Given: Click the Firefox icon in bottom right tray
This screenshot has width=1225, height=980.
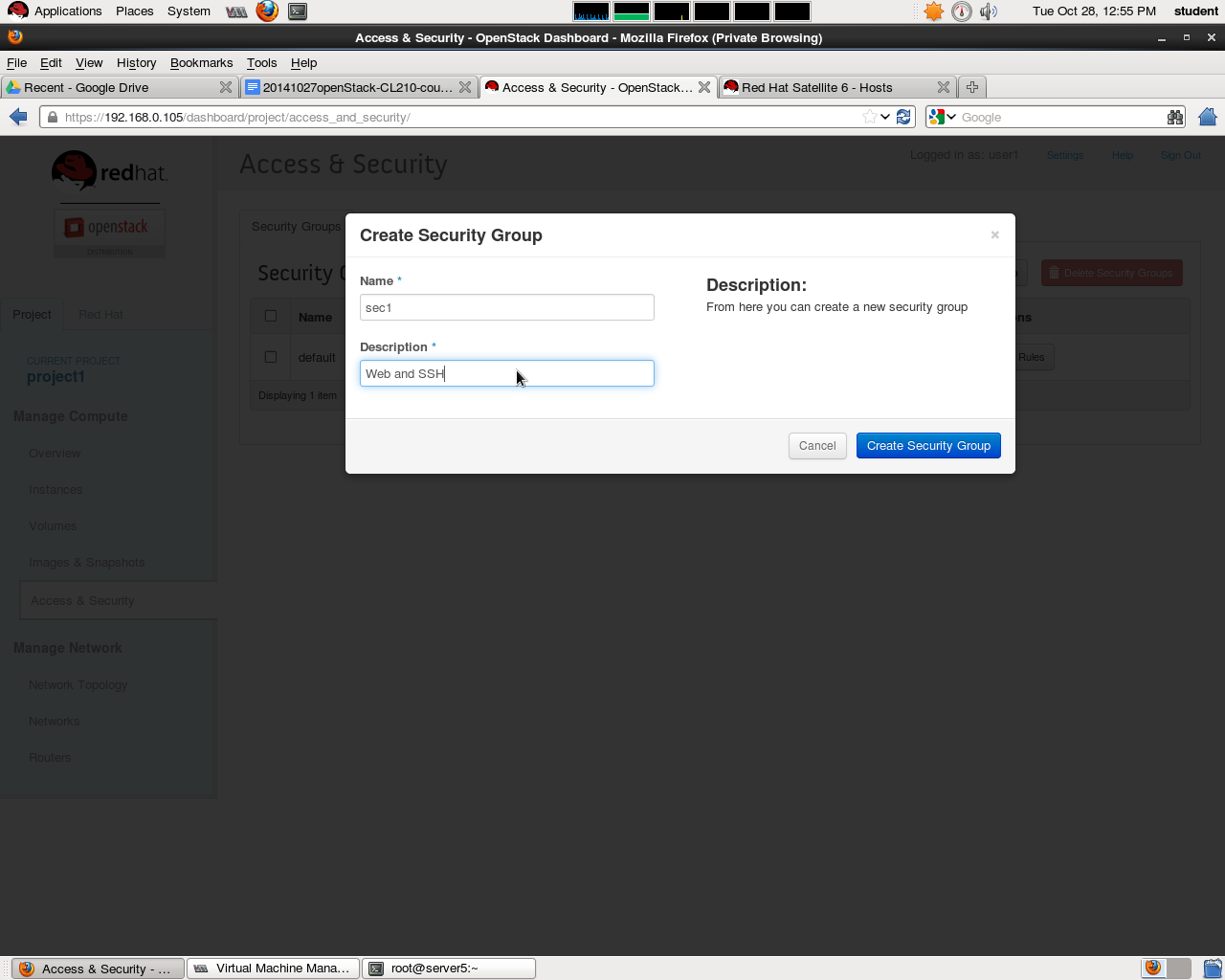Looking at the screenshot, I should pos(1153,968).
